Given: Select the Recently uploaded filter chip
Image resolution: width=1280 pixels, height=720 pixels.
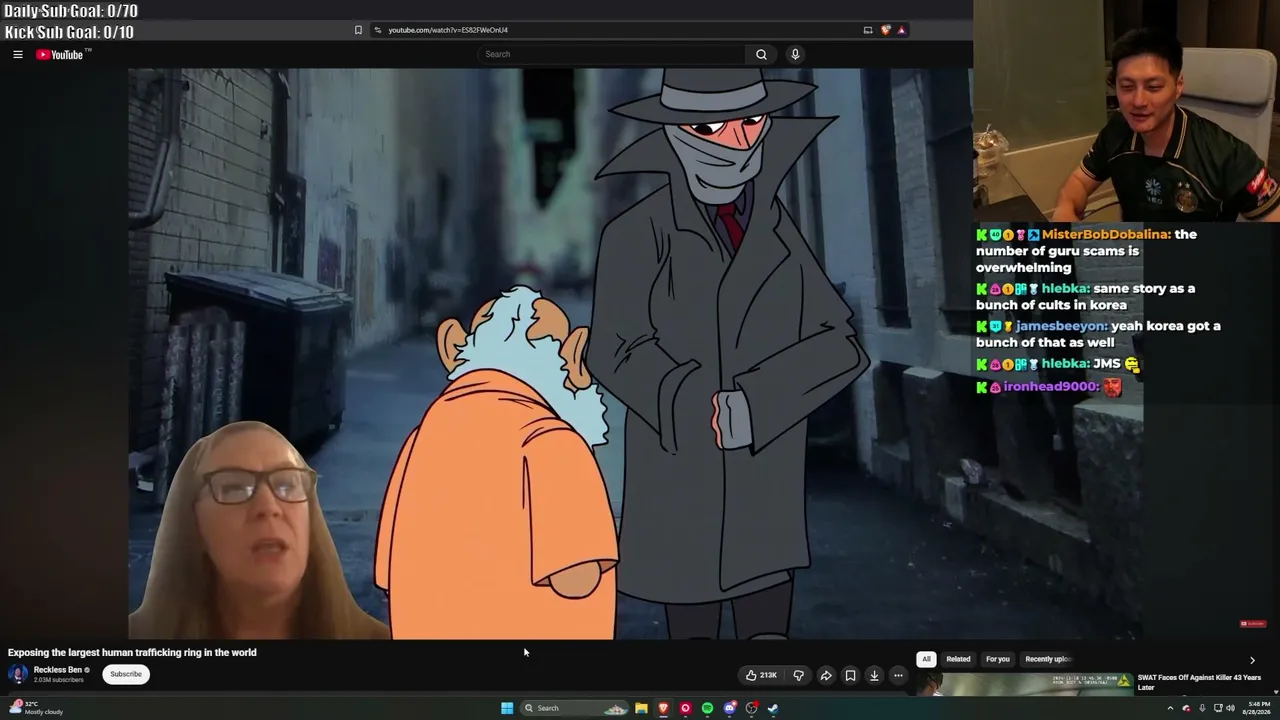Looking at the screenshot, I should click(x=1048, y=659).
